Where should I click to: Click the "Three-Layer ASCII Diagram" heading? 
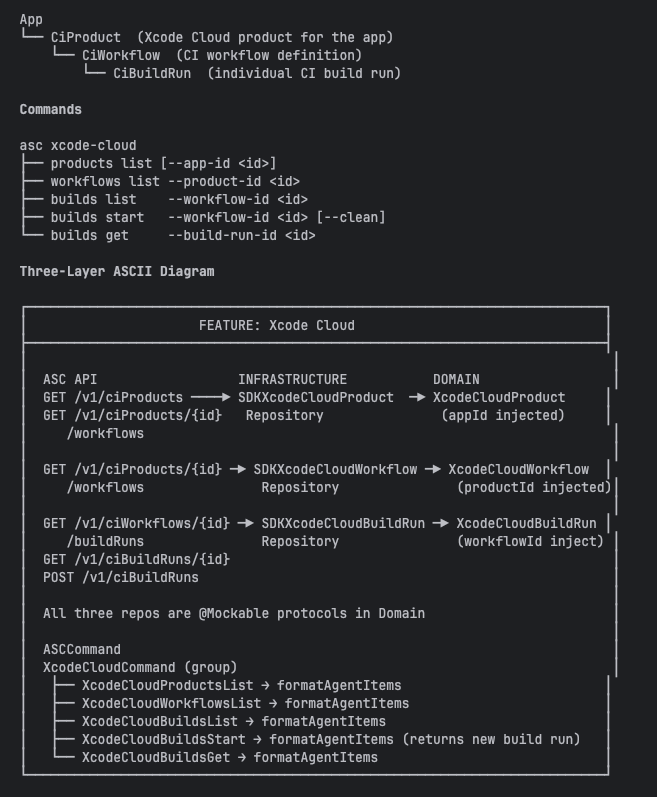click(x=116, y=271)
